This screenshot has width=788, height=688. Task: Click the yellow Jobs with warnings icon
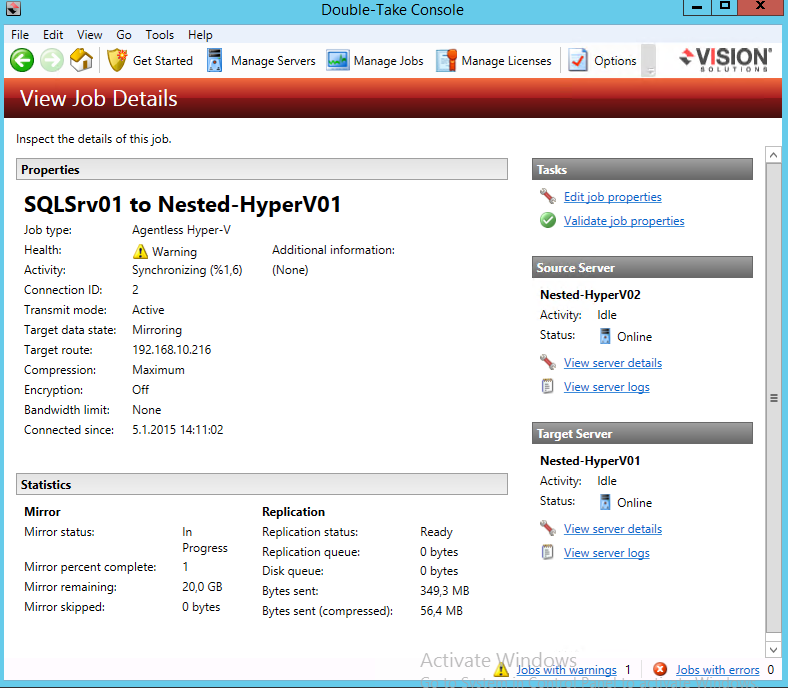click(x=501, y=669)
